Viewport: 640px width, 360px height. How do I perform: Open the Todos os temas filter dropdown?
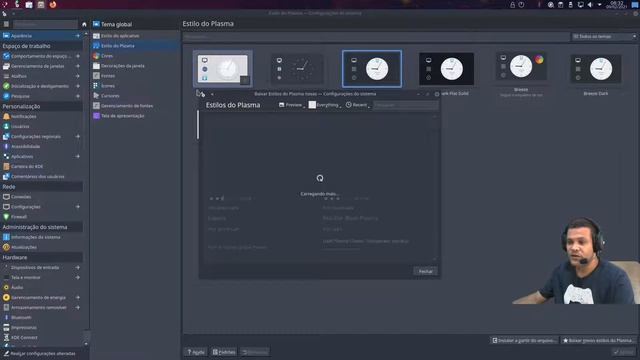tap(604, 37)
